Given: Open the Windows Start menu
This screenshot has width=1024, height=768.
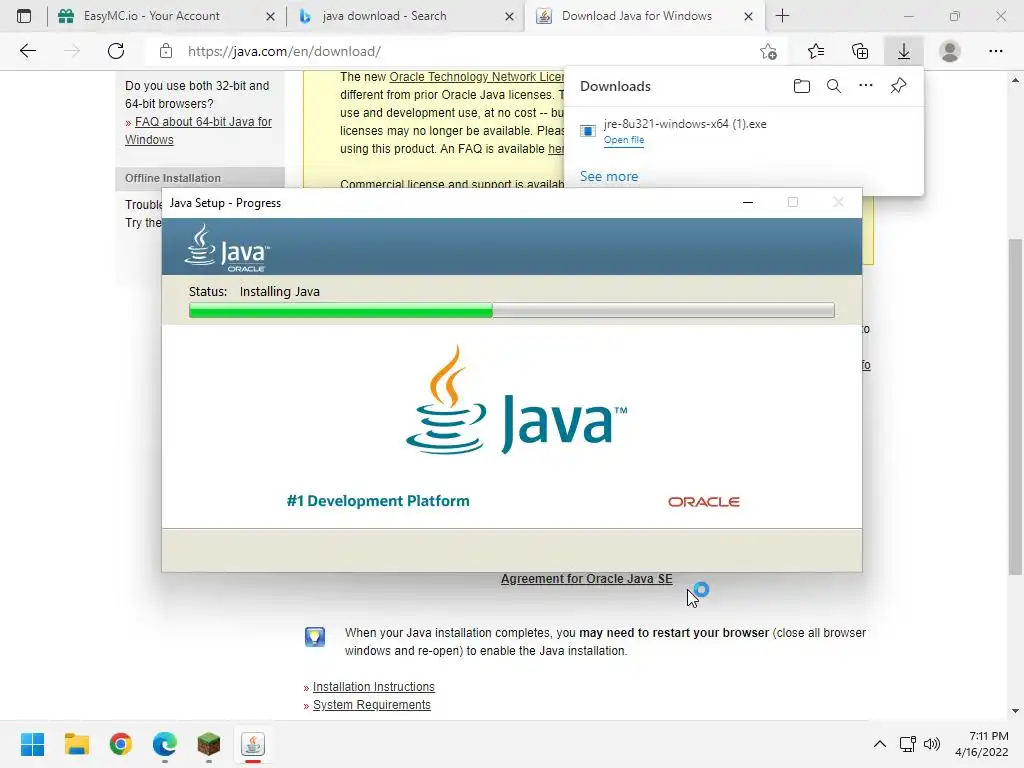Looking at the screenshot, I should pos(33,744).
